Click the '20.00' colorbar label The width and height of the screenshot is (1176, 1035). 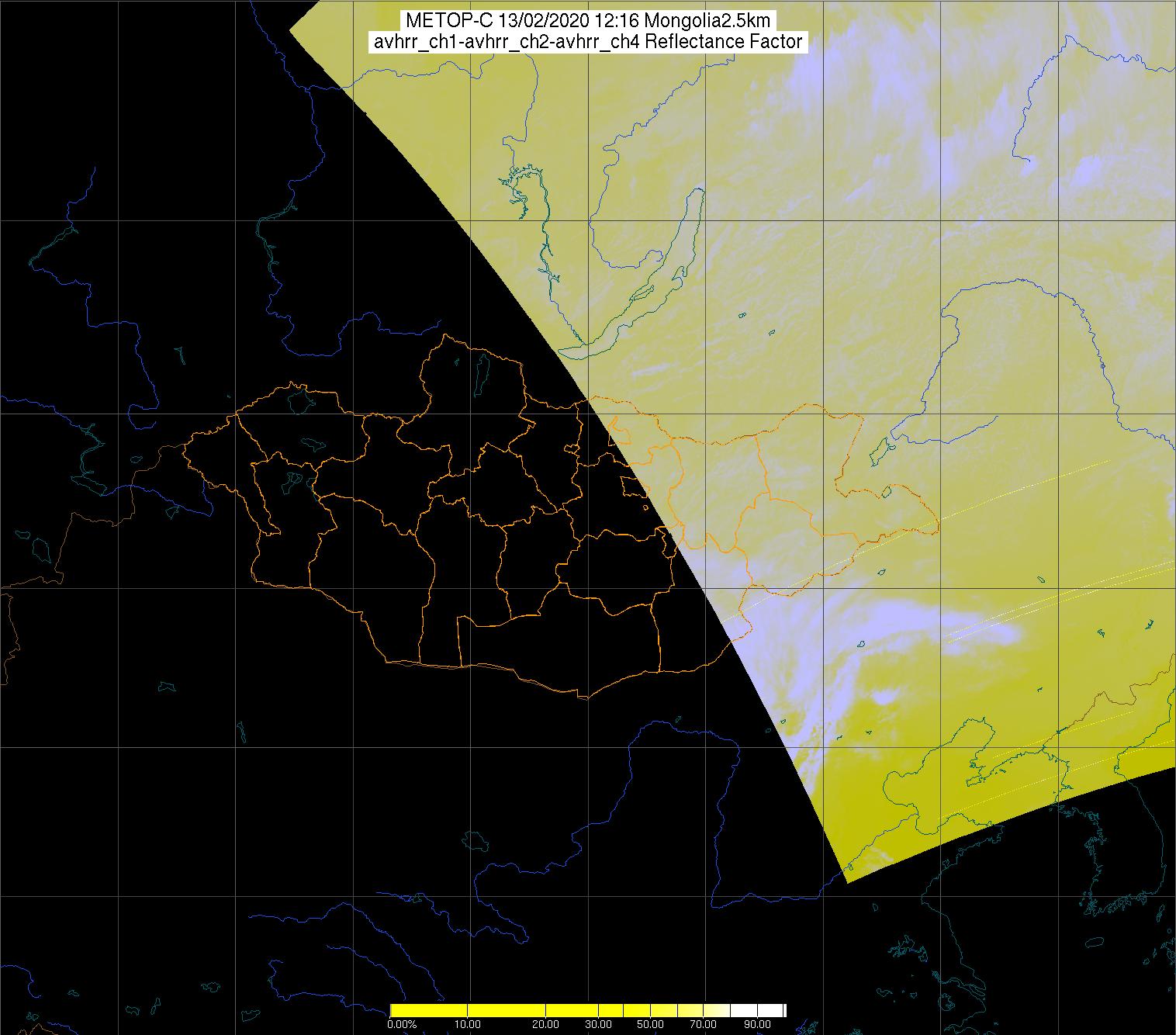tap(546, 1024)
